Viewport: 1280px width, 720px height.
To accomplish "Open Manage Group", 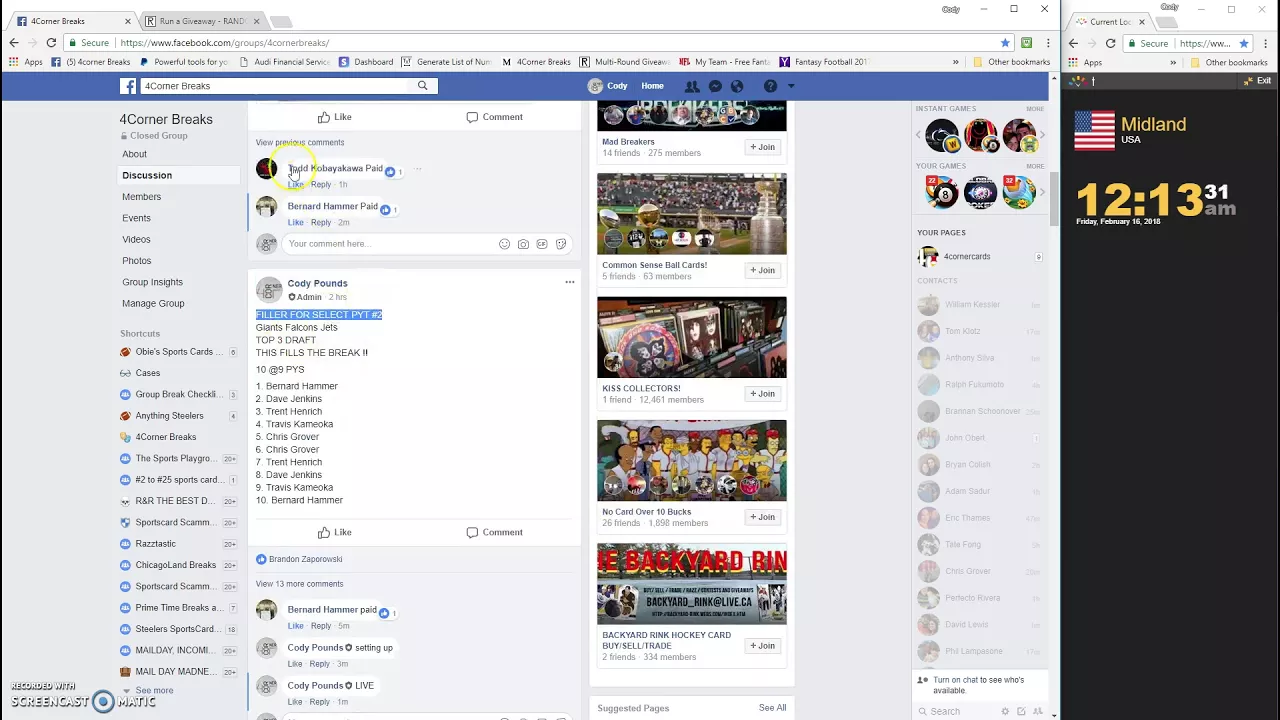I will [153, 303].
